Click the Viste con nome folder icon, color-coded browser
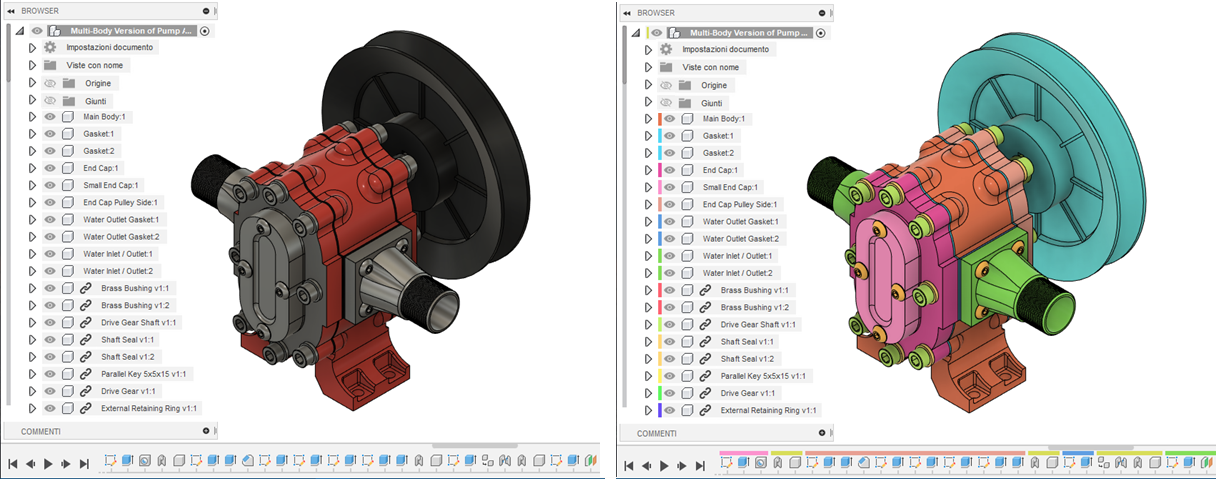Image resolution: width=1218 pixels, height=479 pixels. click(x=666, y=67)
